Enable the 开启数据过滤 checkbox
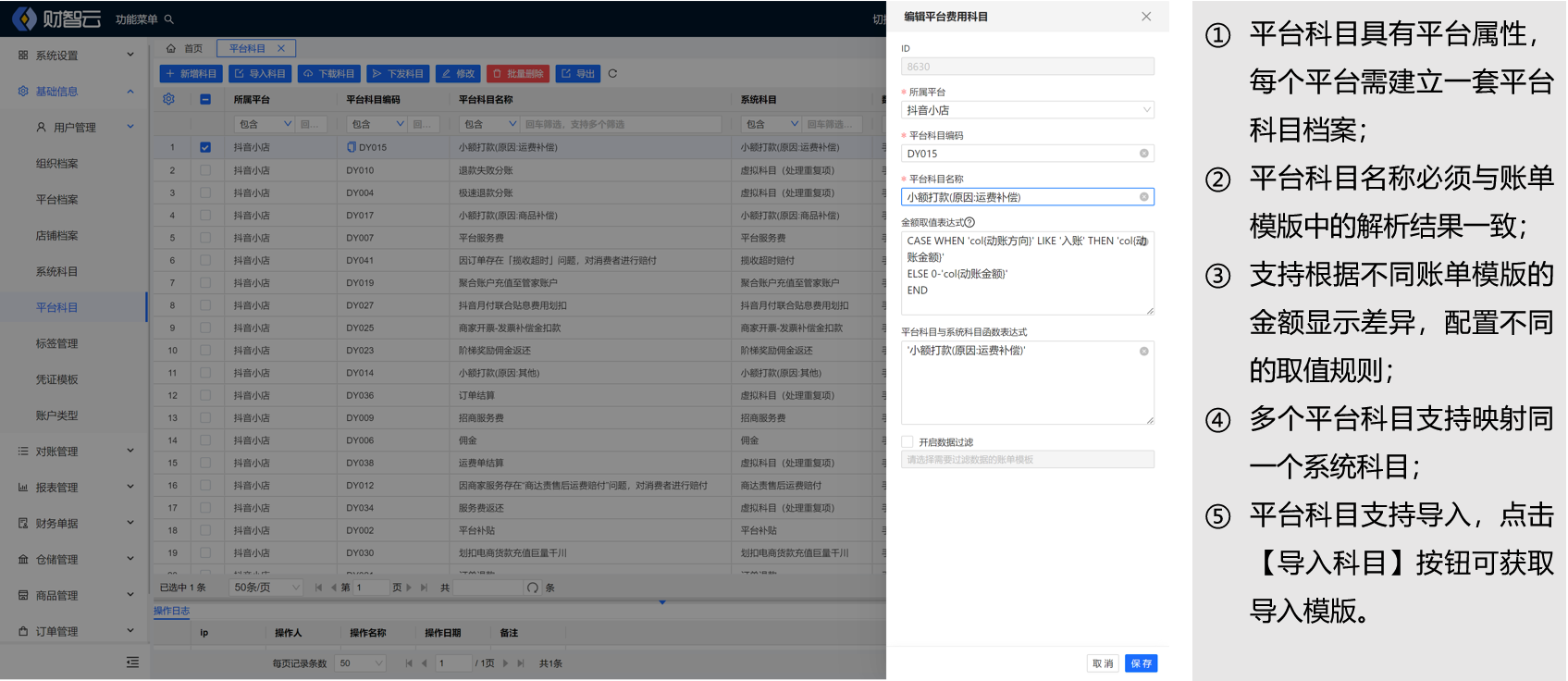 pos(907,442)
